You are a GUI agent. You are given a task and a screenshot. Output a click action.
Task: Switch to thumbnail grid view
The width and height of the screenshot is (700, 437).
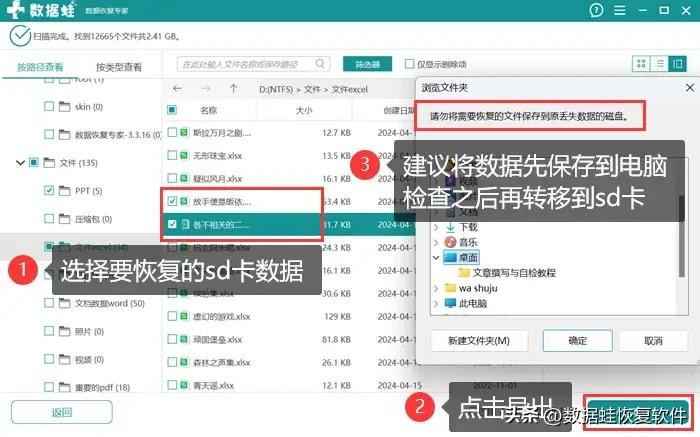[640, 64]
